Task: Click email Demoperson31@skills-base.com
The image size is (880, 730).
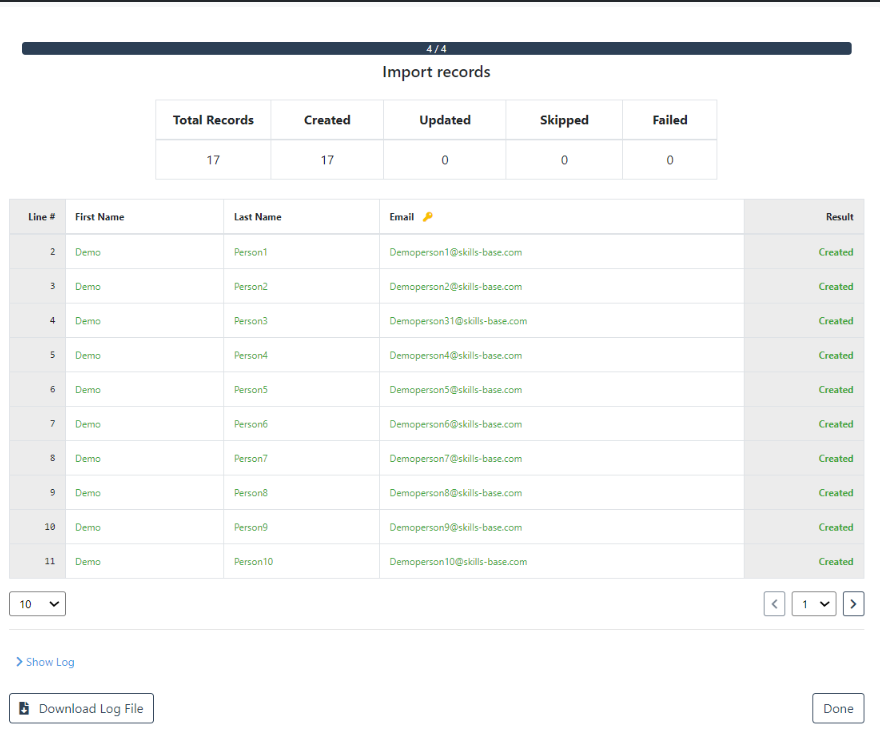Action: (458, 321)
